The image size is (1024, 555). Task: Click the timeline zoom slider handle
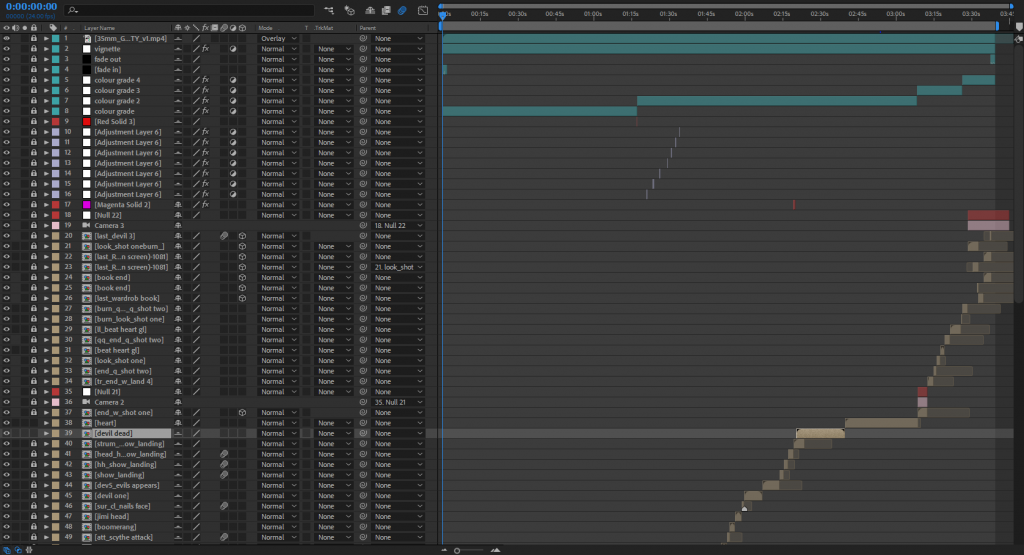457,550
